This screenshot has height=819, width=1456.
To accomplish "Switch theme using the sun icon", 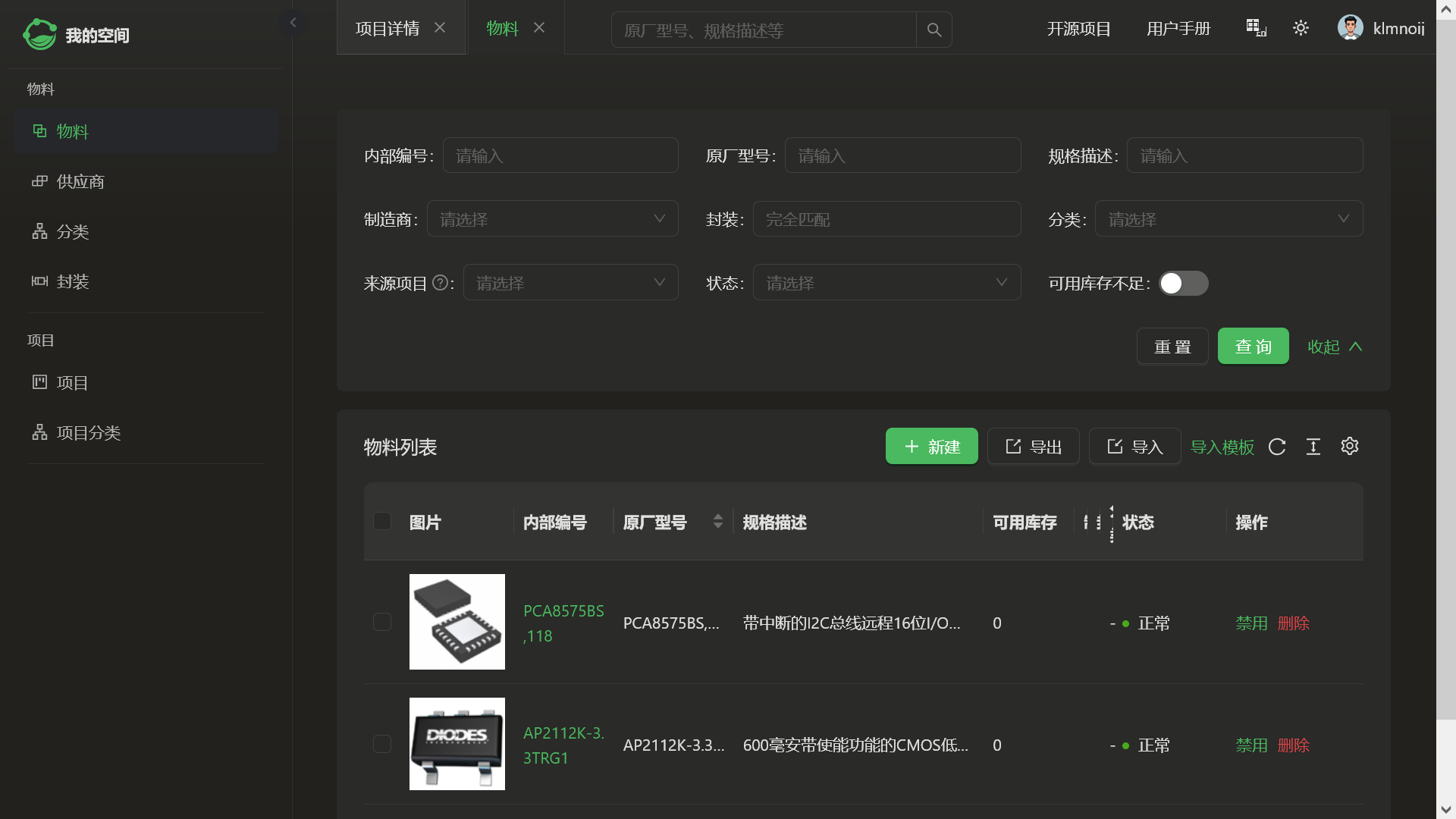I will [x=1301, y=28].
